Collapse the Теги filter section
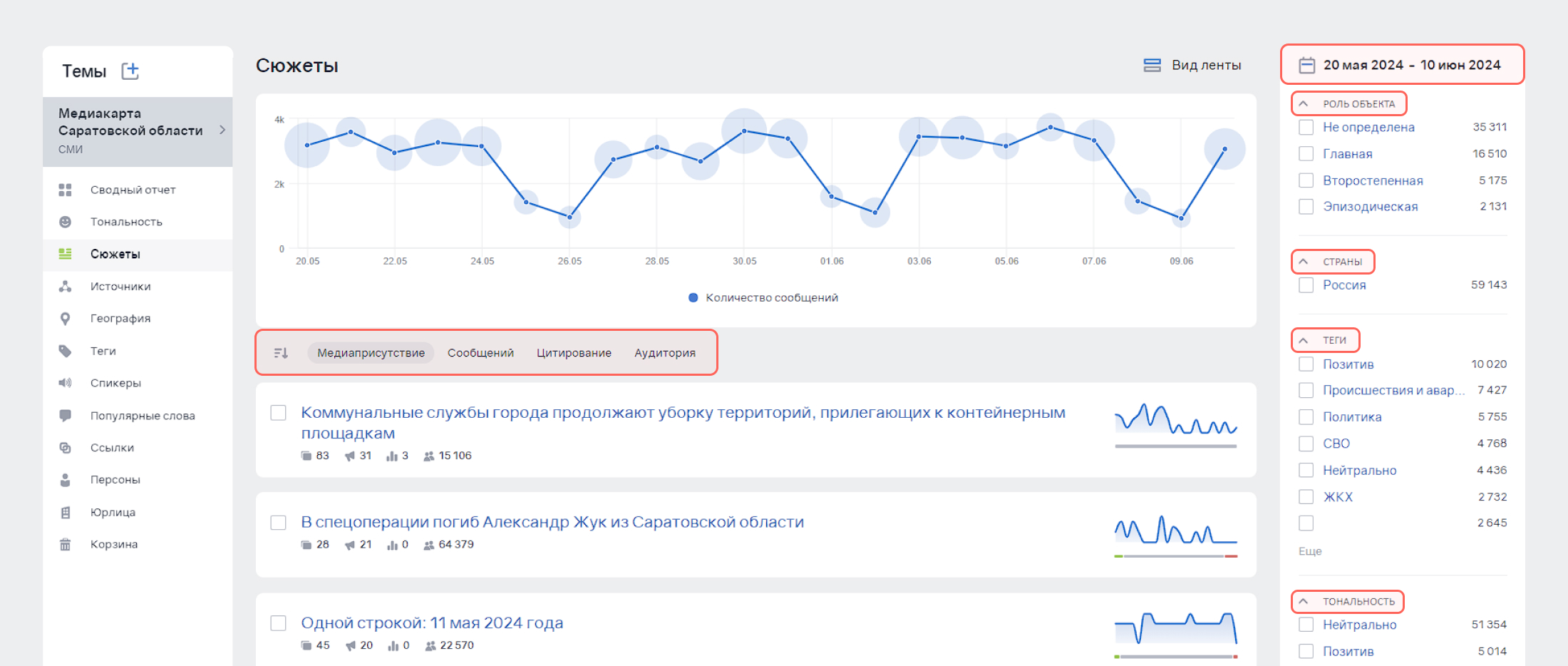The height and width of the screenshot is (666, 1568). click(1304, 340)
